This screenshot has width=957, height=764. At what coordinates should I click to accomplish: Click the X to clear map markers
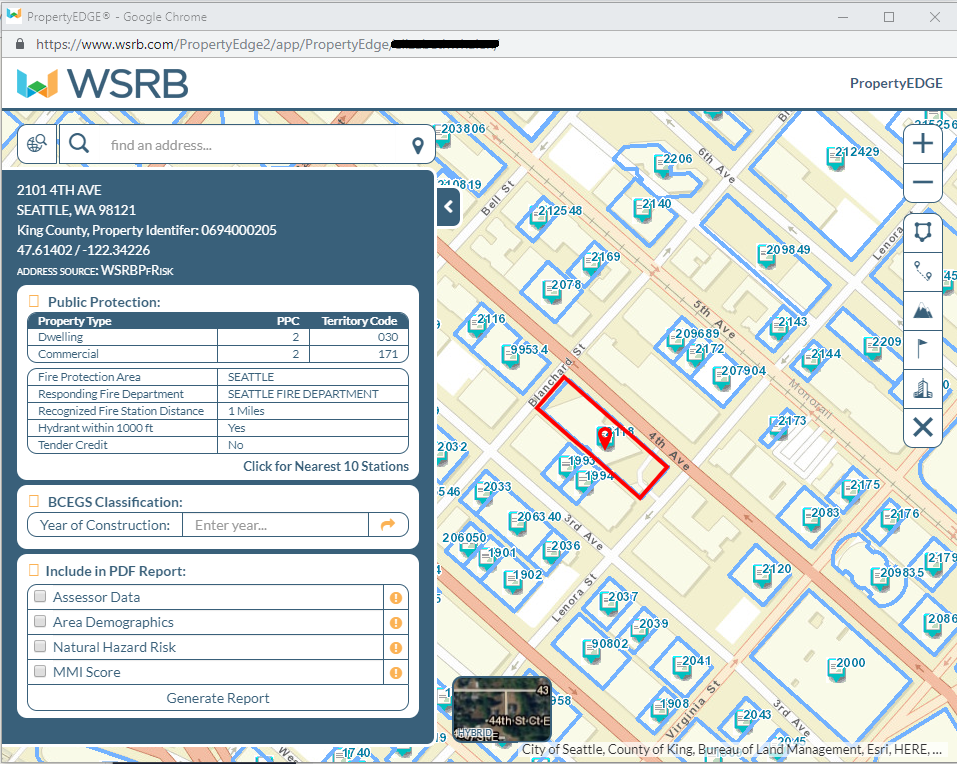pyautogui.click(x=922, y=428)
